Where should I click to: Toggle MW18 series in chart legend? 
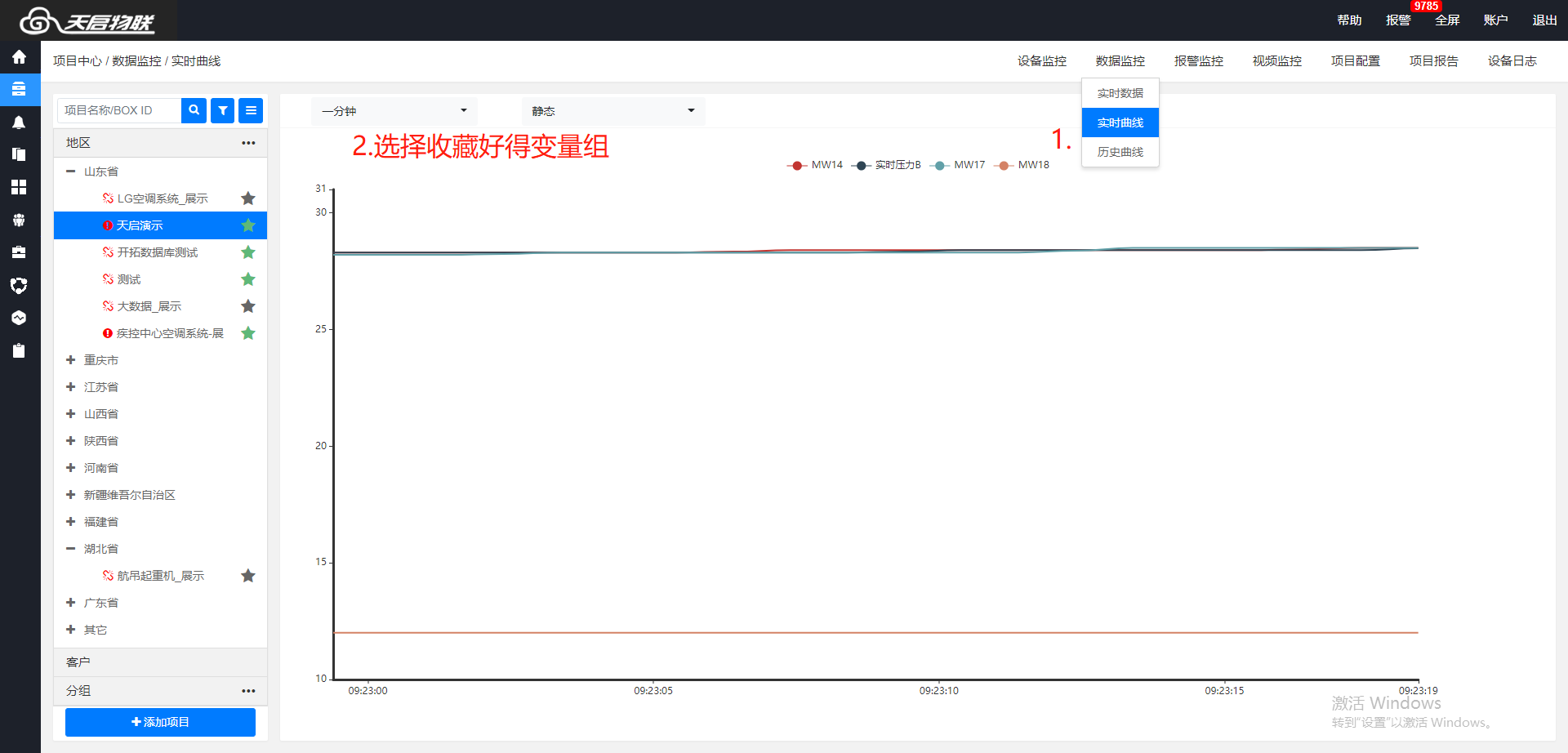click(1021, 165)
